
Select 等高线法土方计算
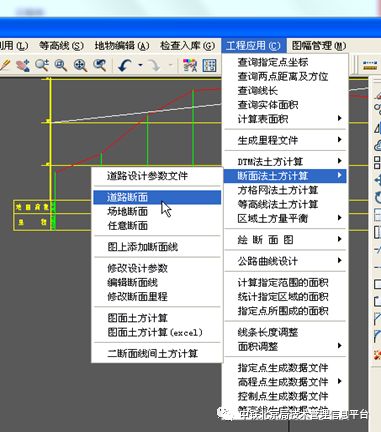[x=285, y=204]
